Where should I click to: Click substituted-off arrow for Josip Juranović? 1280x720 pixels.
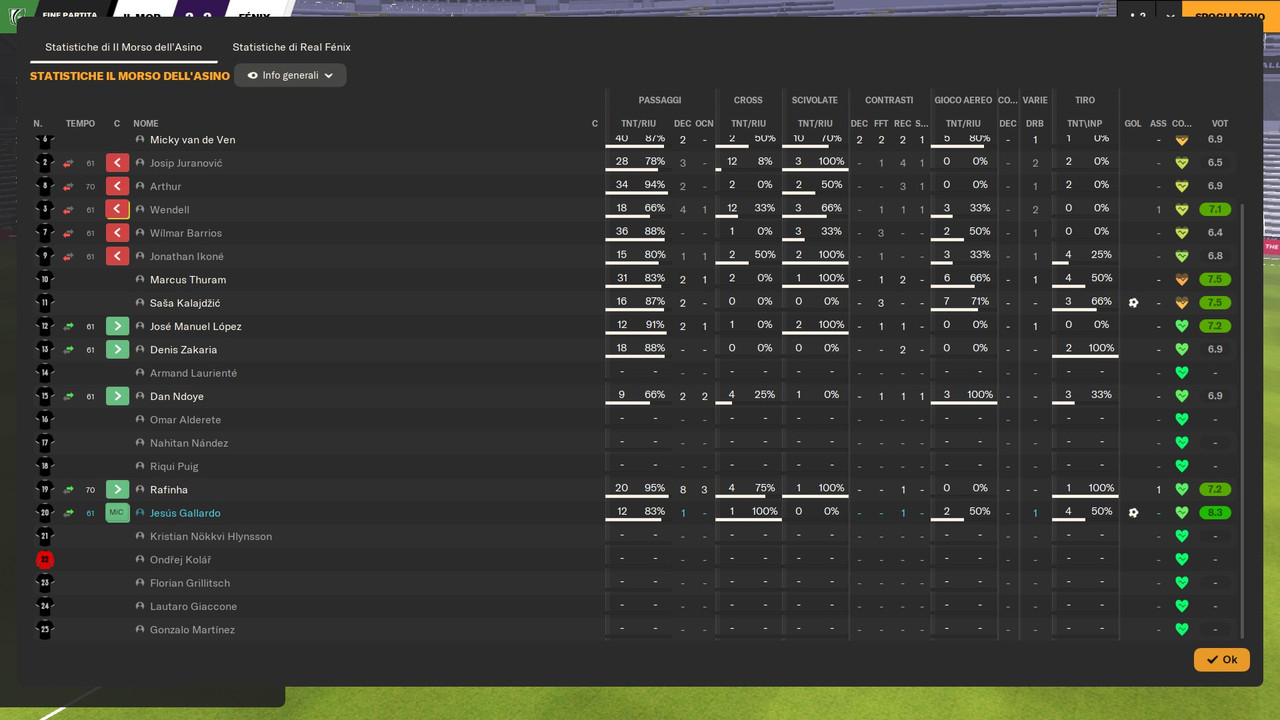[118, 163]
